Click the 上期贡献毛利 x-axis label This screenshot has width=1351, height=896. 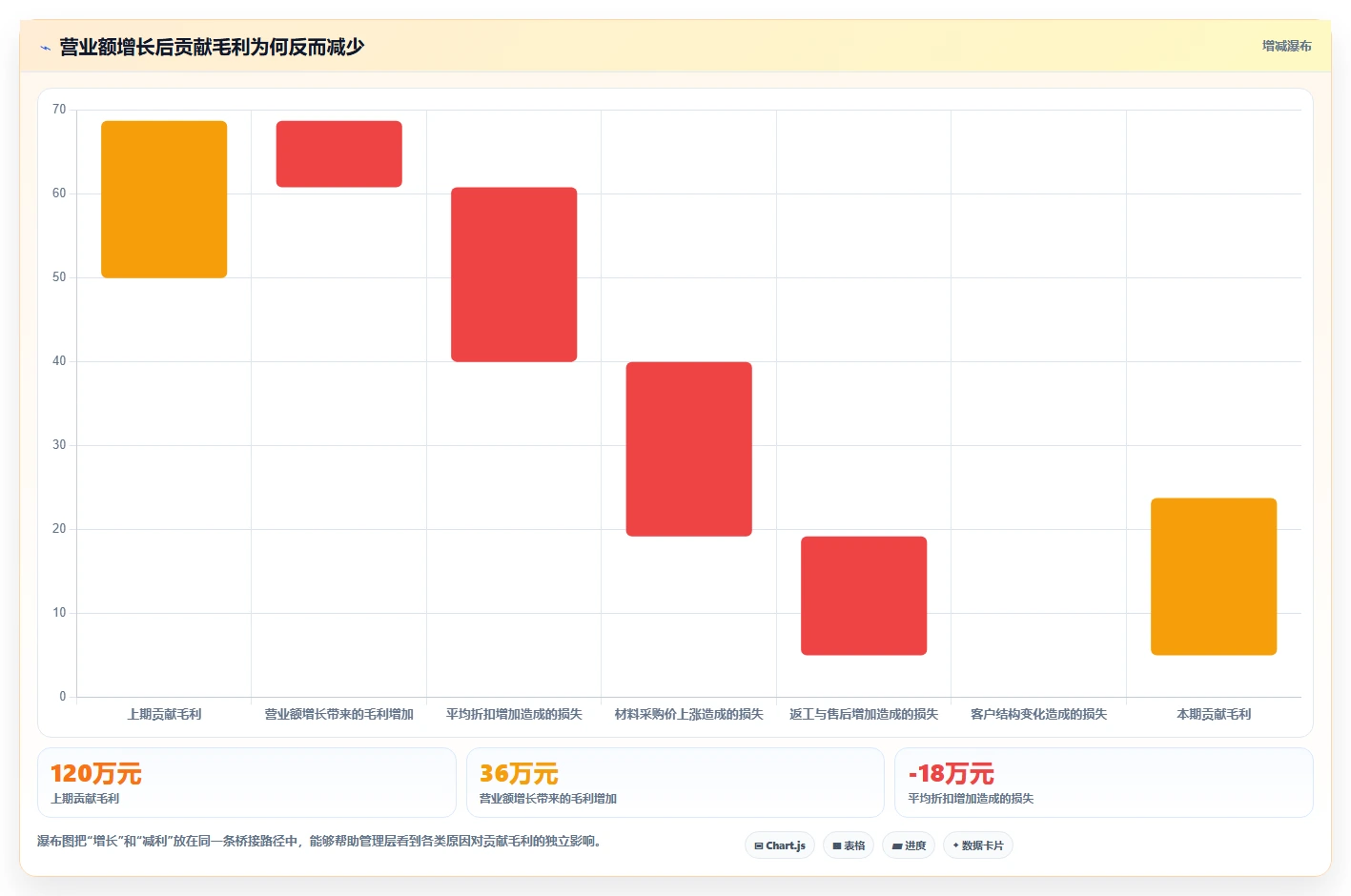click(x=164, y=714)
